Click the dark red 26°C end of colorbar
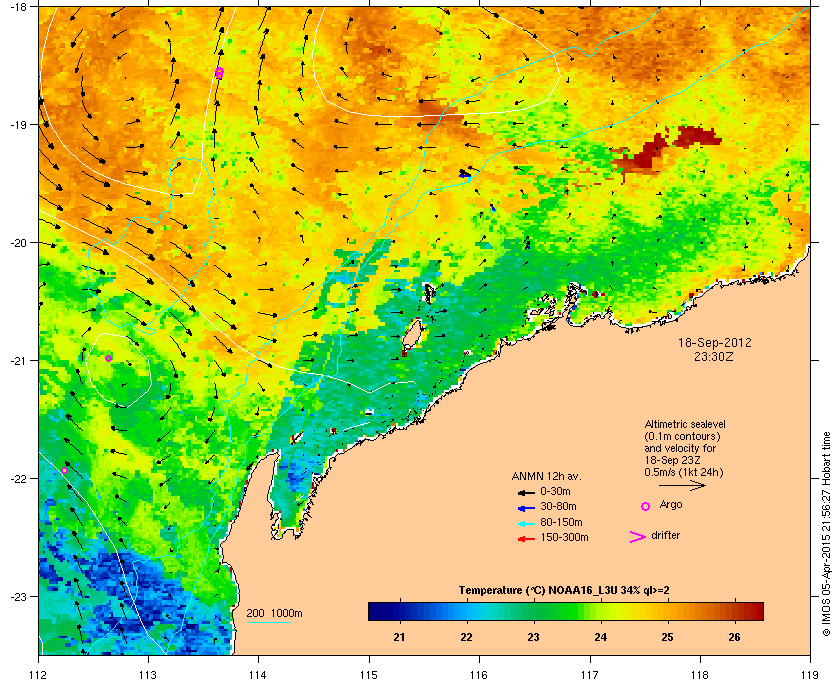 756,611
